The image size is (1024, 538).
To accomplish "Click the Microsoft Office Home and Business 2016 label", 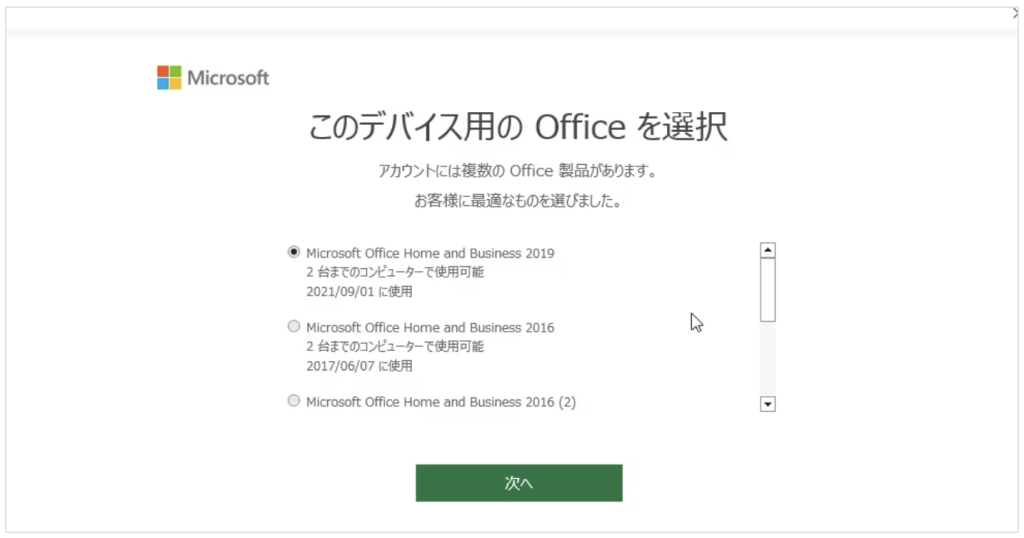I will click(430, 327).
